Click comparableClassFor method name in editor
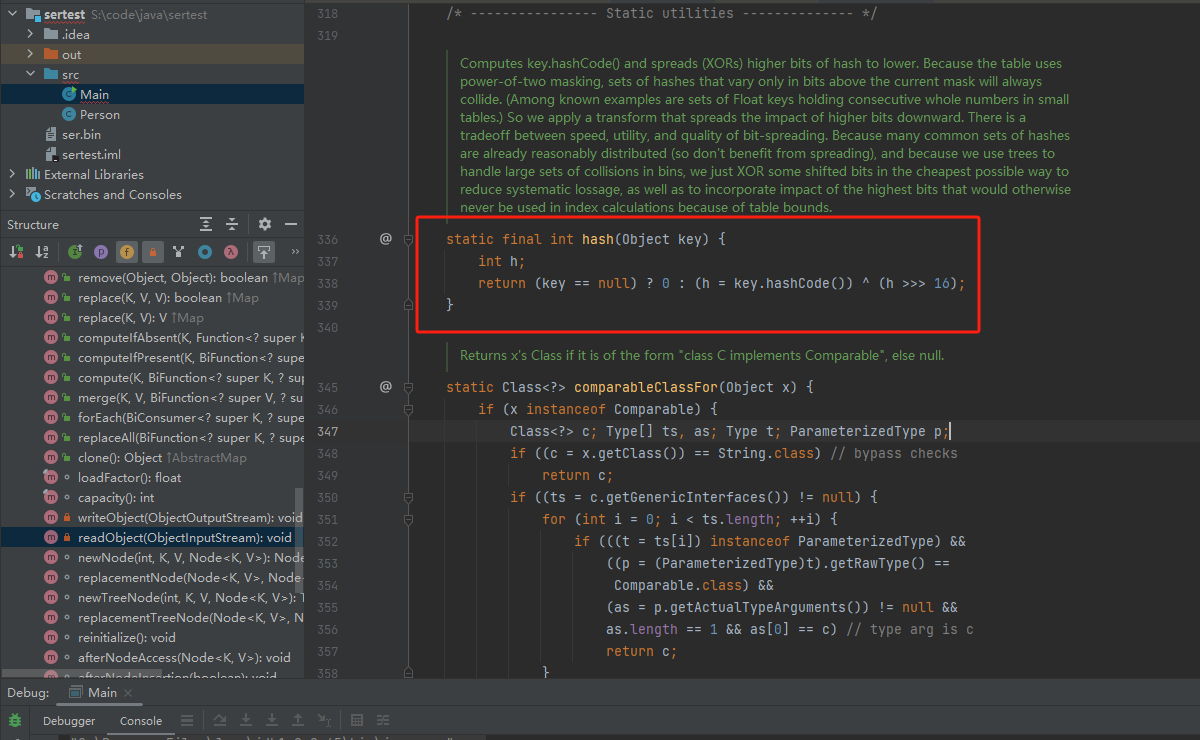Screen dimensions: 1200x740 [646, 387]
